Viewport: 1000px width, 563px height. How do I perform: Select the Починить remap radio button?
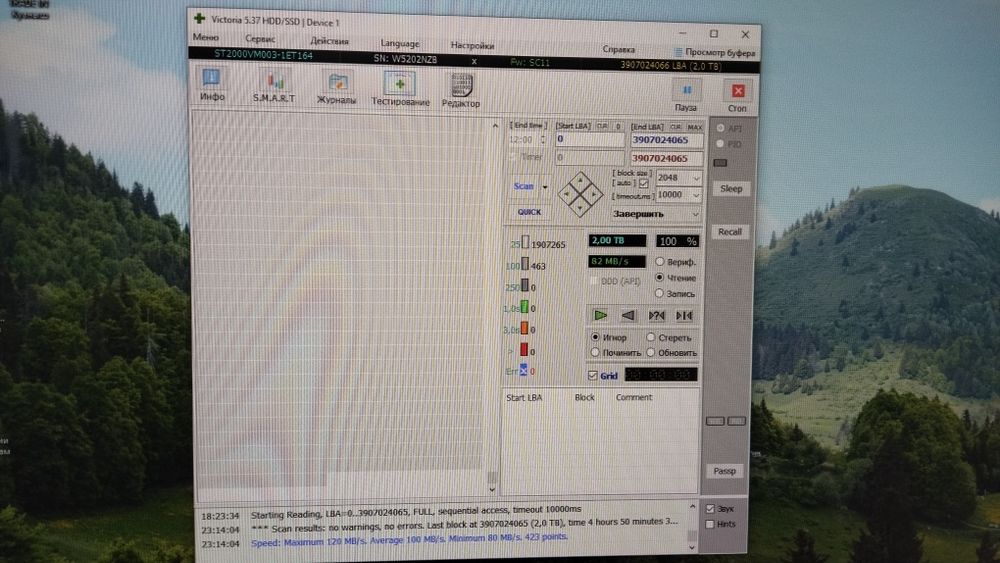tap(595, 352)
